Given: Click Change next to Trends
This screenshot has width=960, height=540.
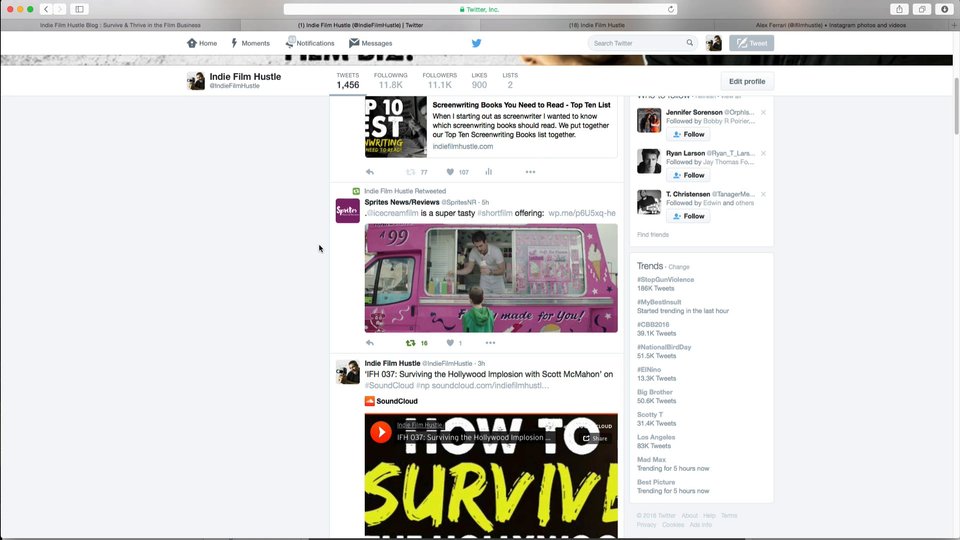Looking at the screenshot, I should click(x=679, y=267).
